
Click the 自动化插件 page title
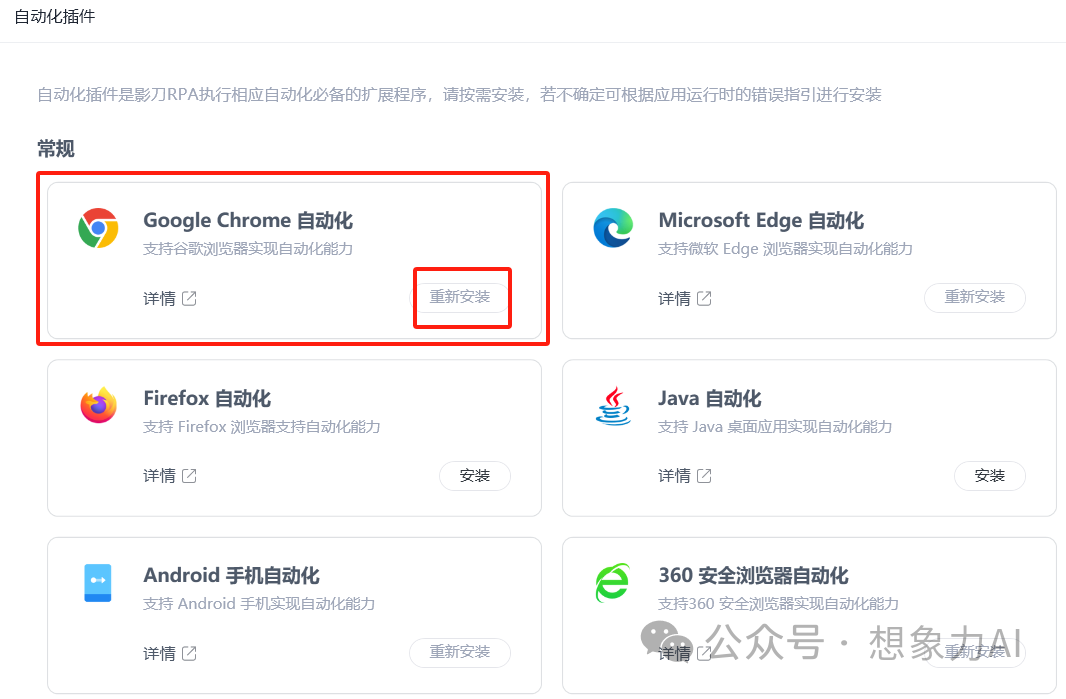coord(54,16)
